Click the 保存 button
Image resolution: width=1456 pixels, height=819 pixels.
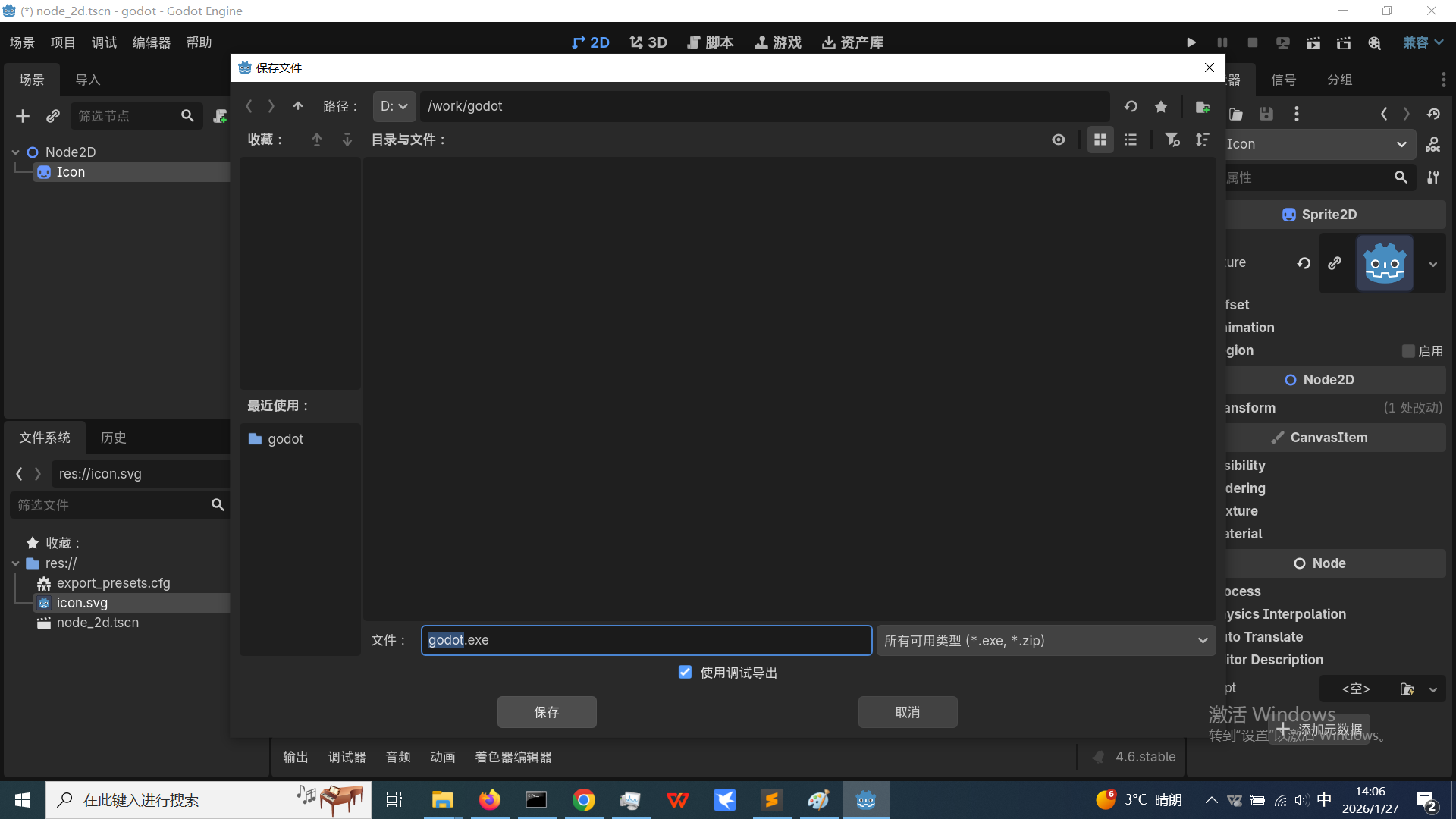(546, 712)
